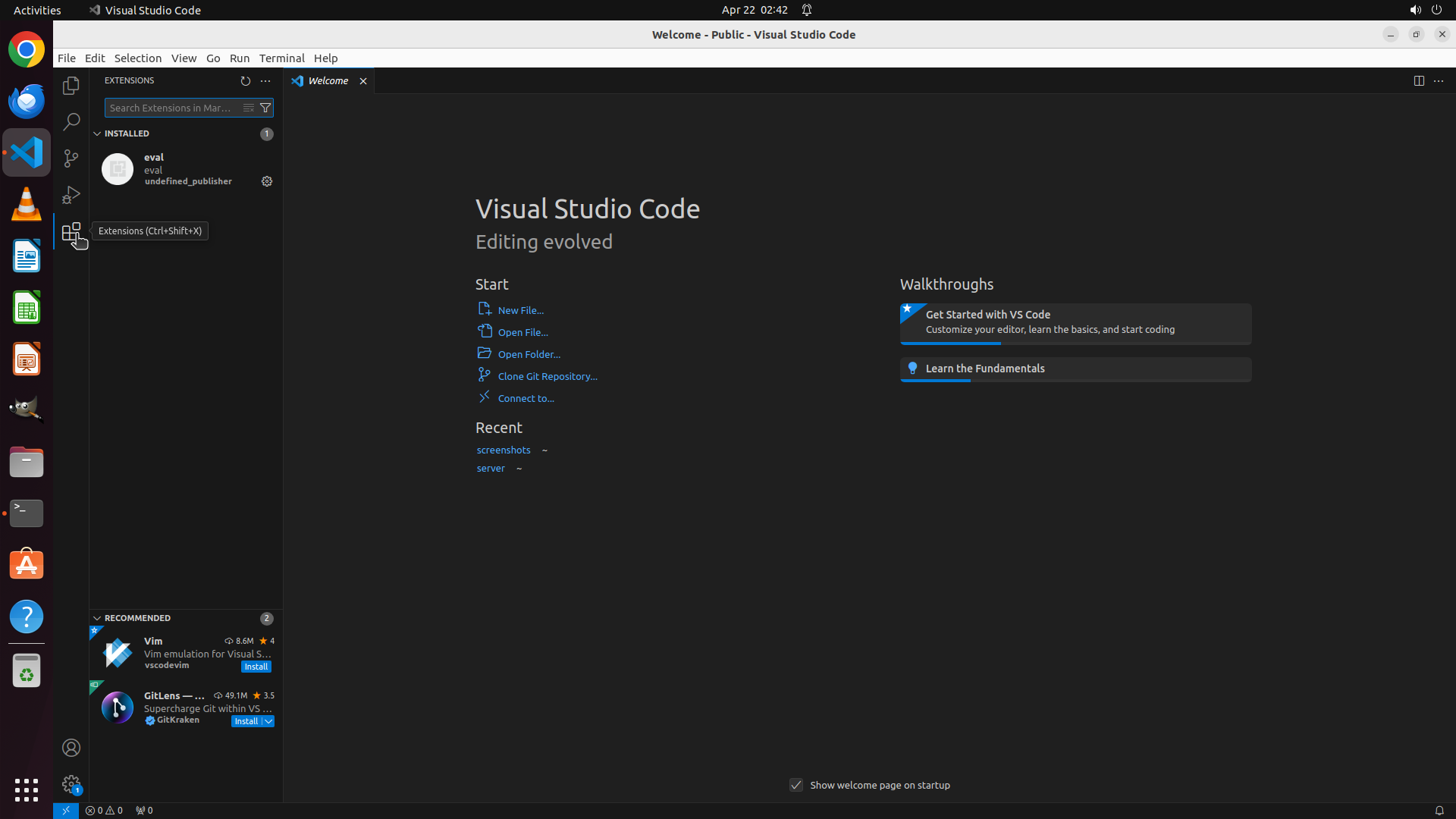Open the manage gear for eval extension
This screenshot has height=819, width=1456.
click(267, 181)
